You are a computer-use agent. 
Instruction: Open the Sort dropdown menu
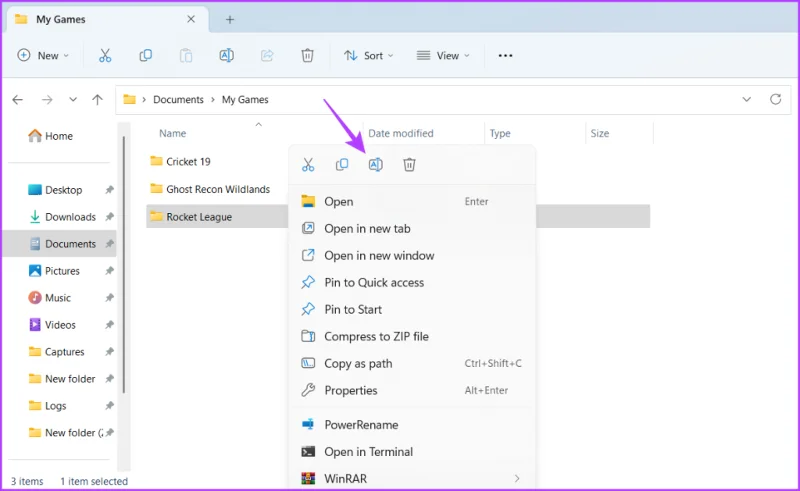tap(368, 56)
